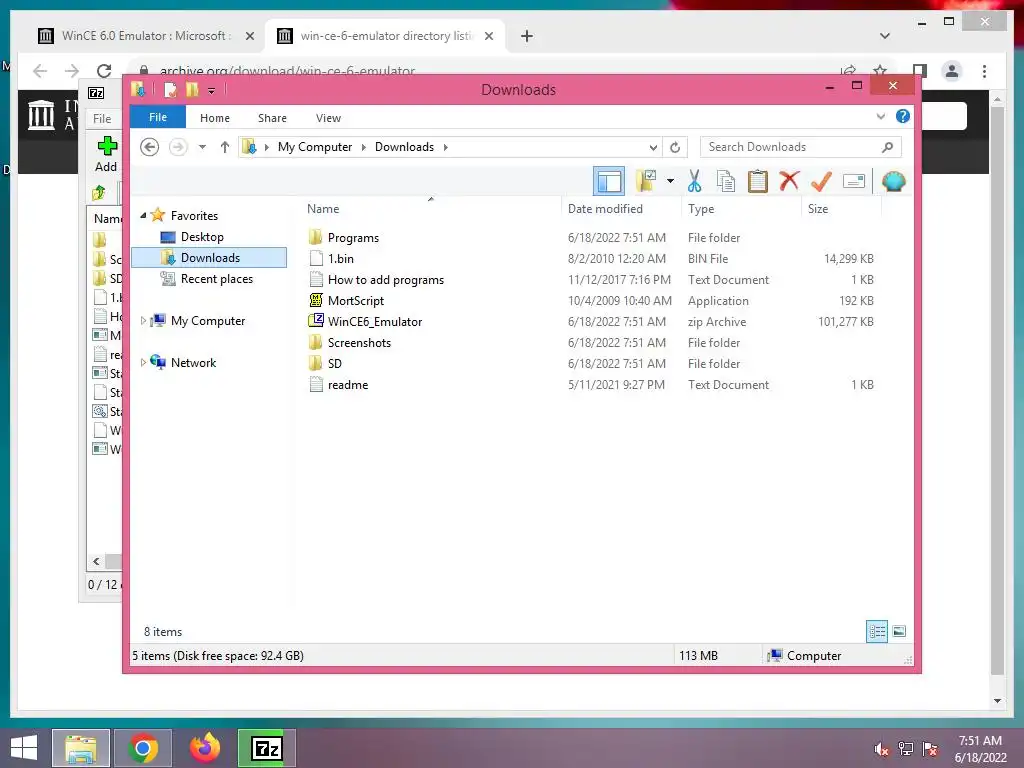Open the Home ribbon tab

click(215, 118)
